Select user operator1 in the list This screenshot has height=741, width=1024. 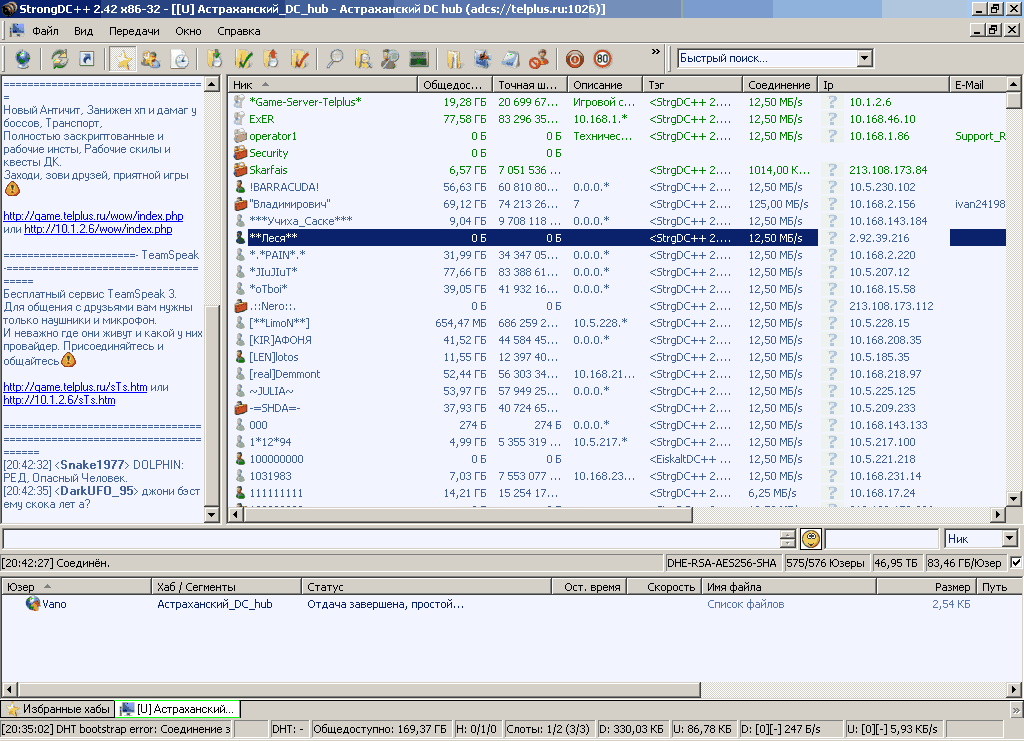click(x=616, y=136)
